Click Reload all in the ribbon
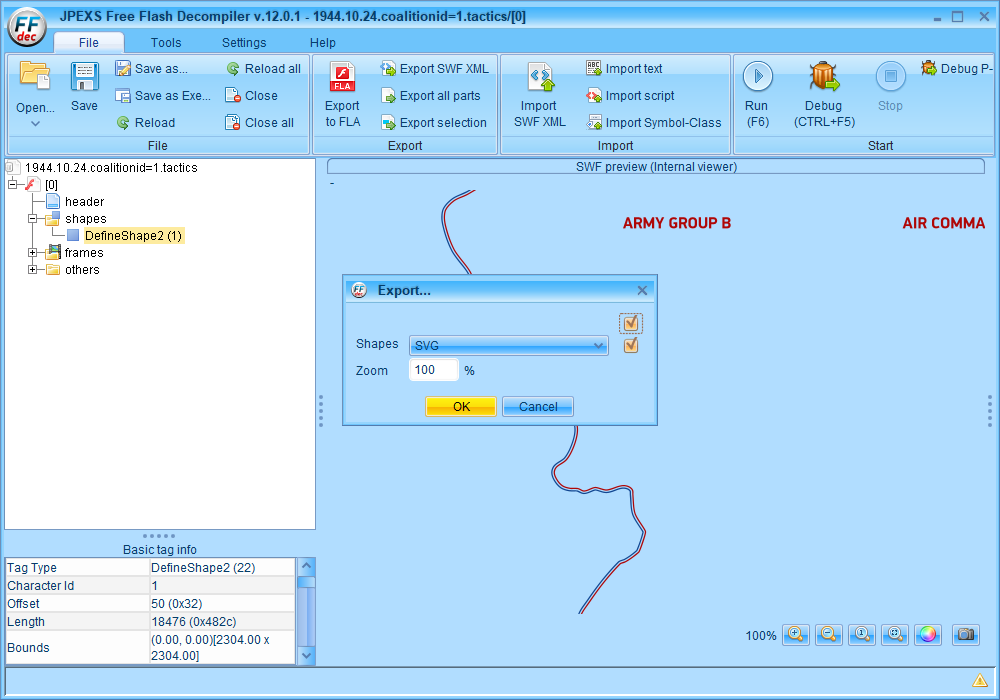Screen dimensions: 1000x700 [263, 69]
